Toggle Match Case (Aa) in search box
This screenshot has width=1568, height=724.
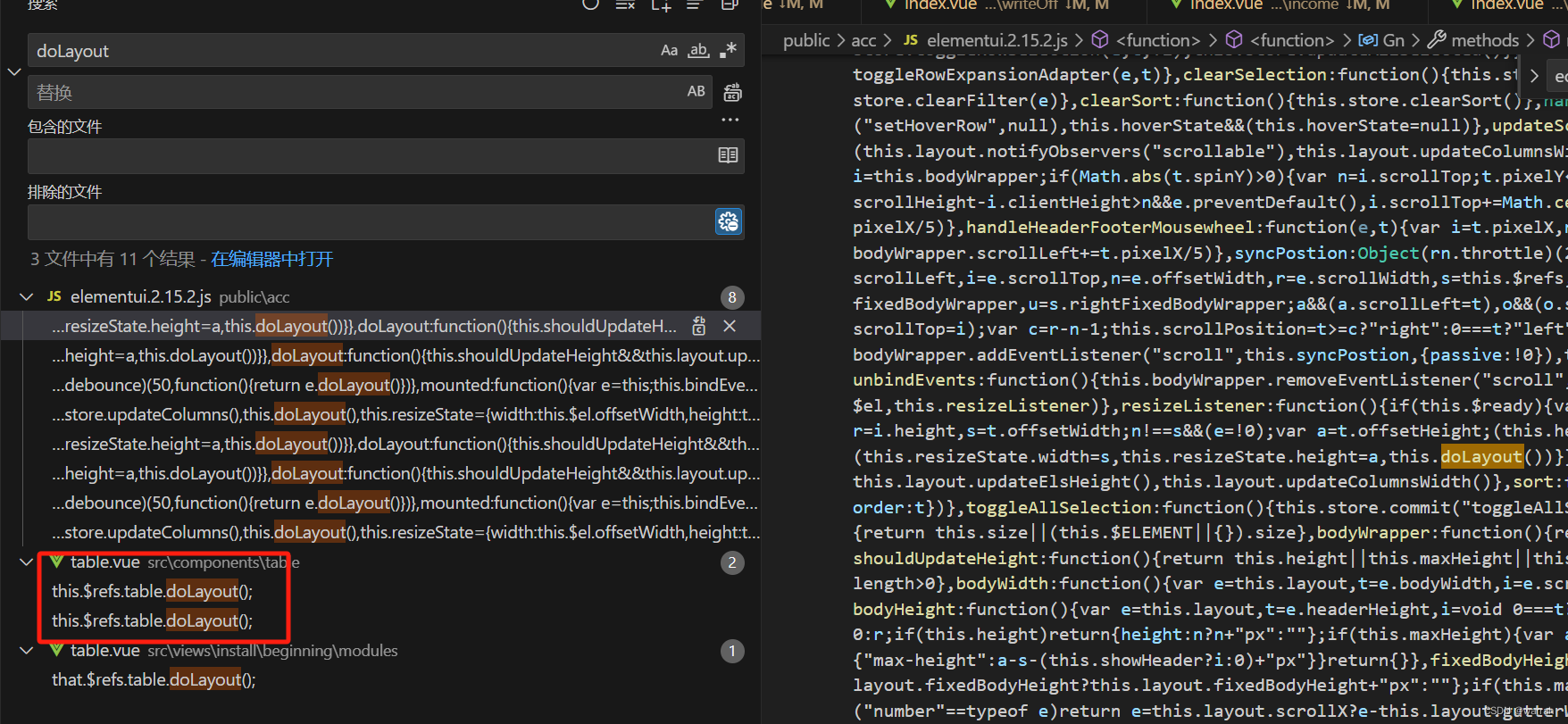tap(669, 51)
